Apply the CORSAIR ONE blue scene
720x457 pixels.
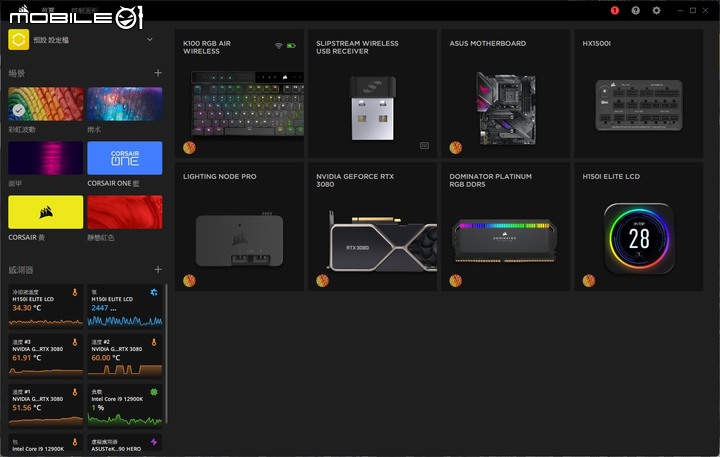[125, 158]
